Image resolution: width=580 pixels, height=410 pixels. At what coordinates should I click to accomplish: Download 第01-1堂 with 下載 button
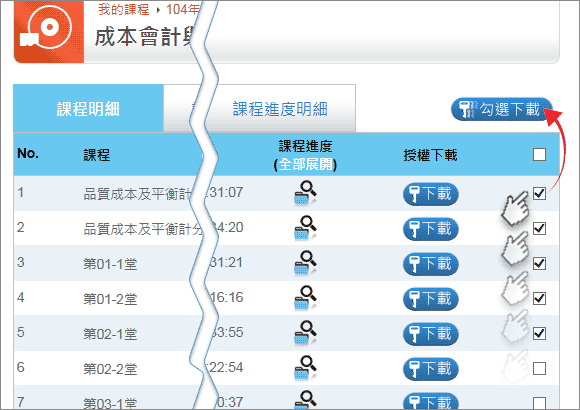(431, 264)
